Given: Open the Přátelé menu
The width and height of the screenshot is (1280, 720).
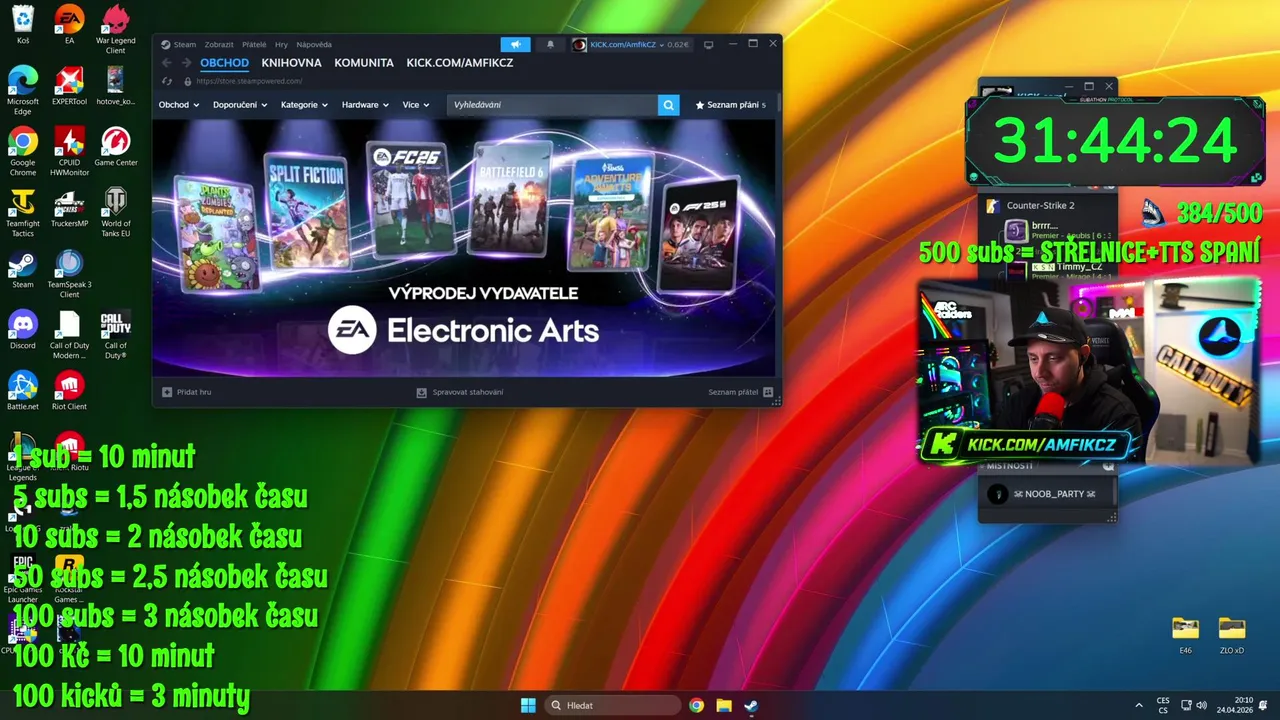Looking at the screenshot, I should click(254, 44).
